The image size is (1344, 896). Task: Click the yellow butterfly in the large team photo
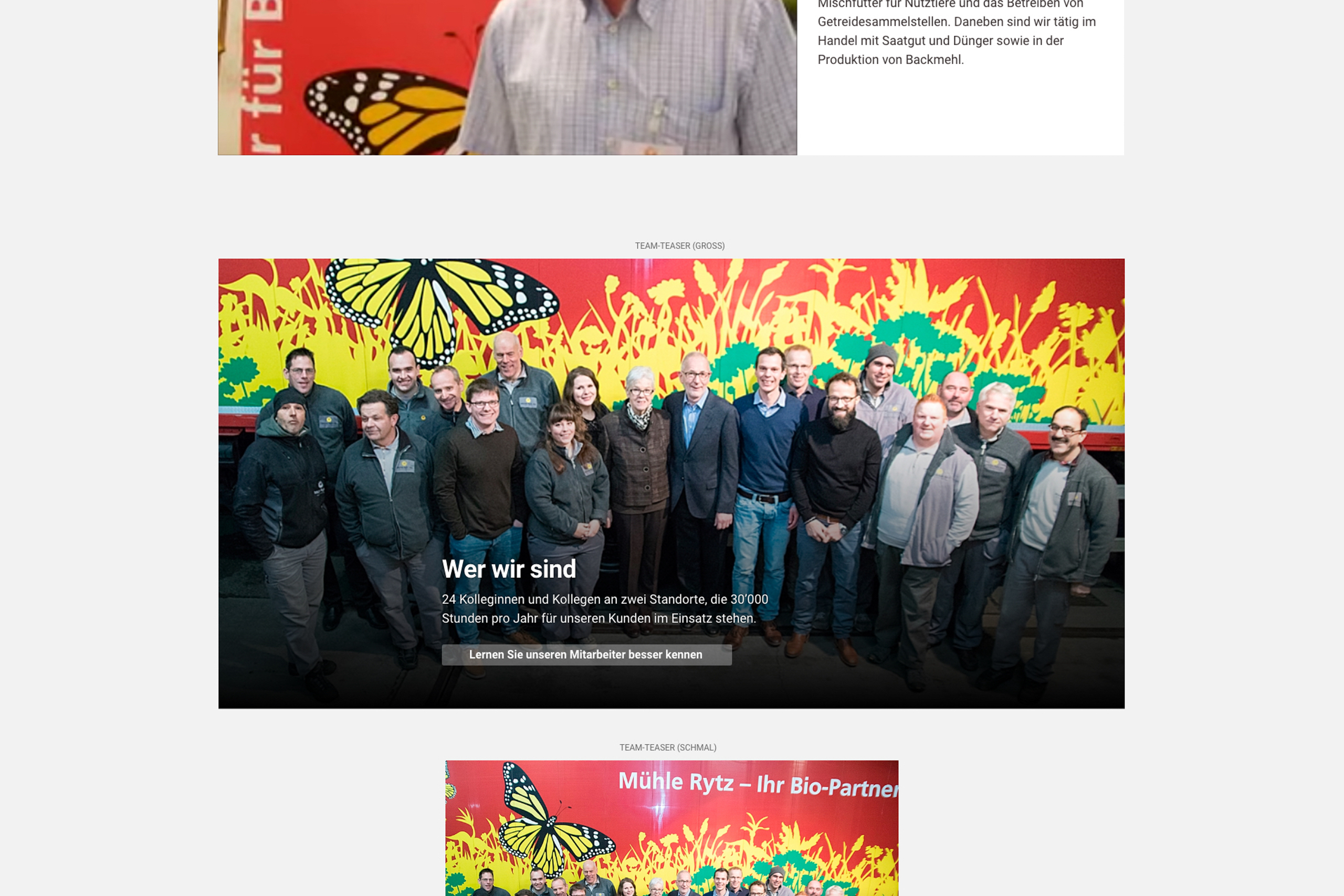440,305
